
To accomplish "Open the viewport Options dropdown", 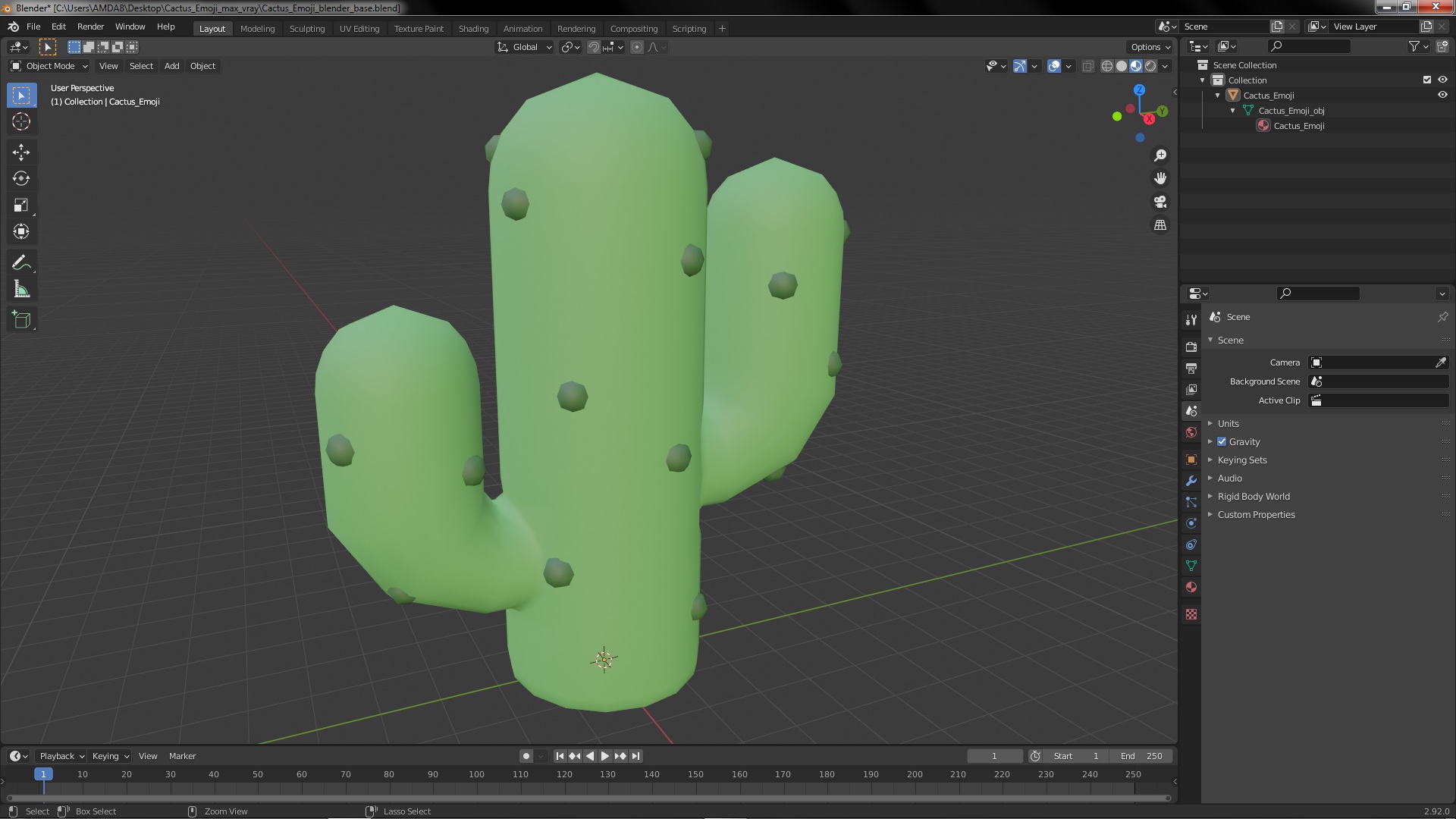I will tap(1150, 47).
